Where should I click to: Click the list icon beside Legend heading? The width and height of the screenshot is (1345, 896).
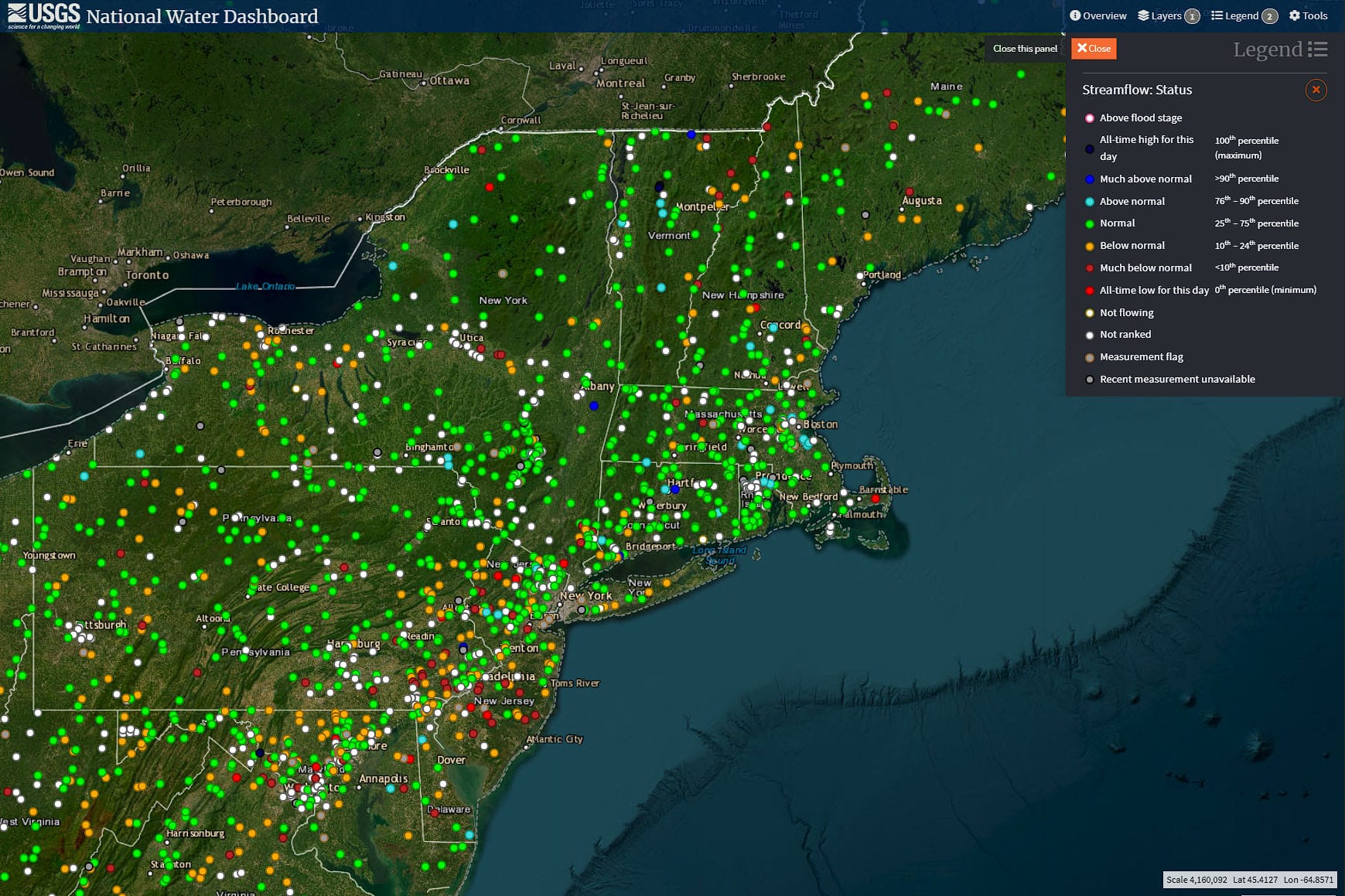click(x=1318, y=49)
